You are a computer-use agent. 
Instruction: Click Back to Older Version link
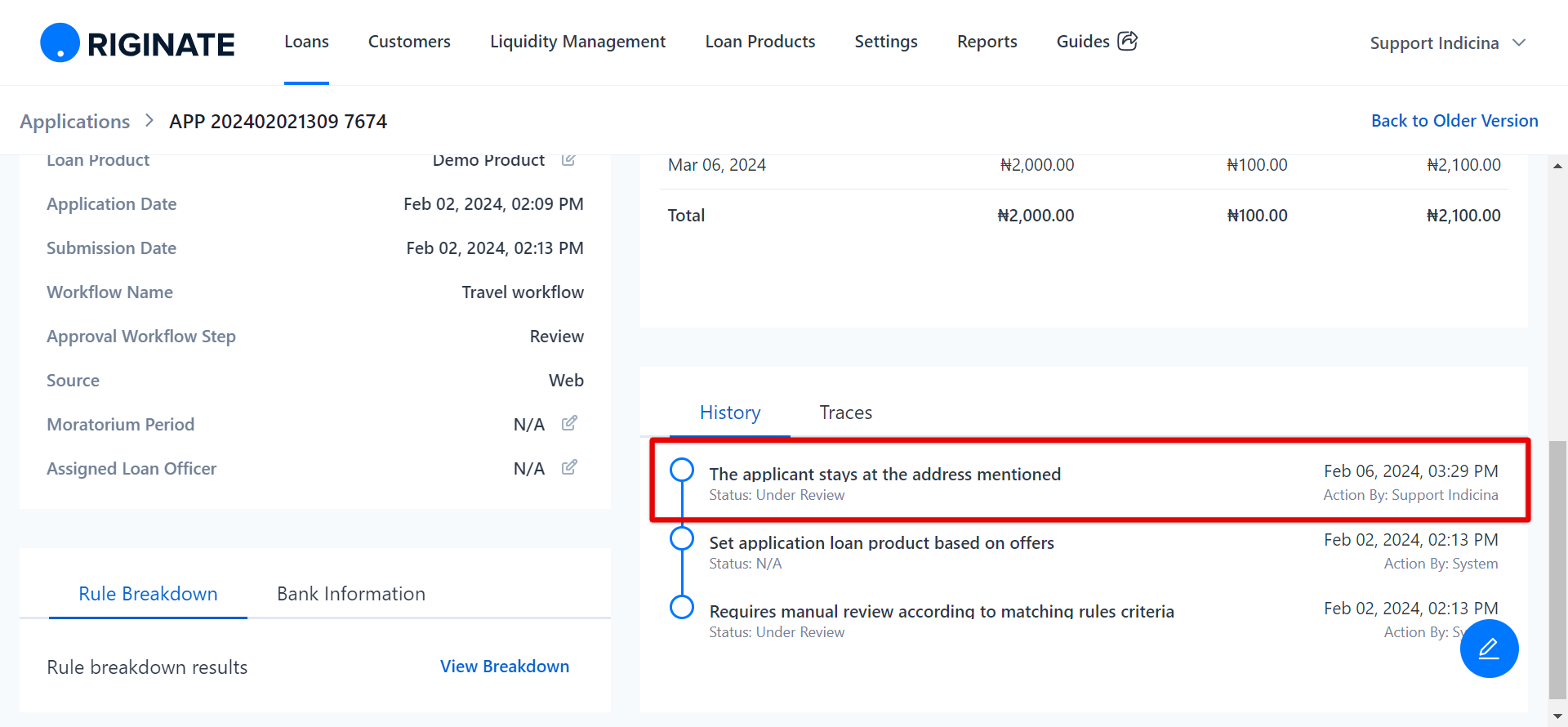(1454, 121)
